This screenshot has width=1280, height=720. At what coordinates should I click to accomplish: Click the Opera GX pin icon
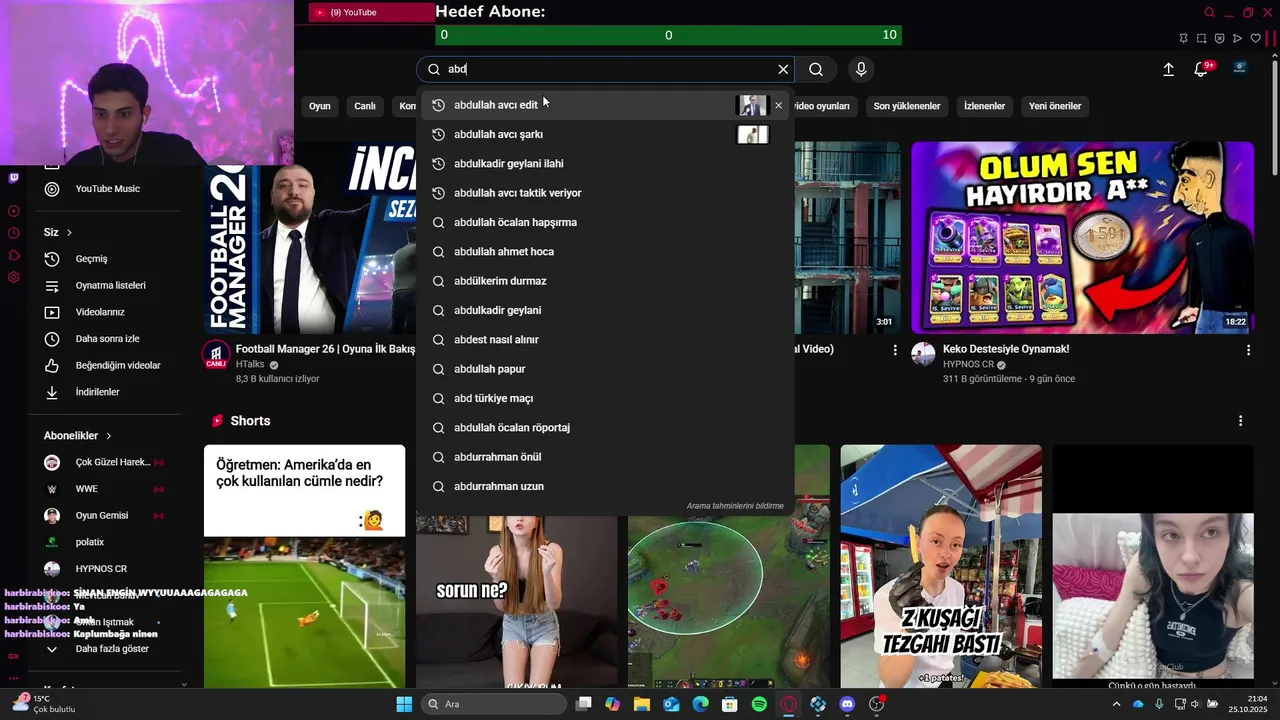[x=1183, y=38]
